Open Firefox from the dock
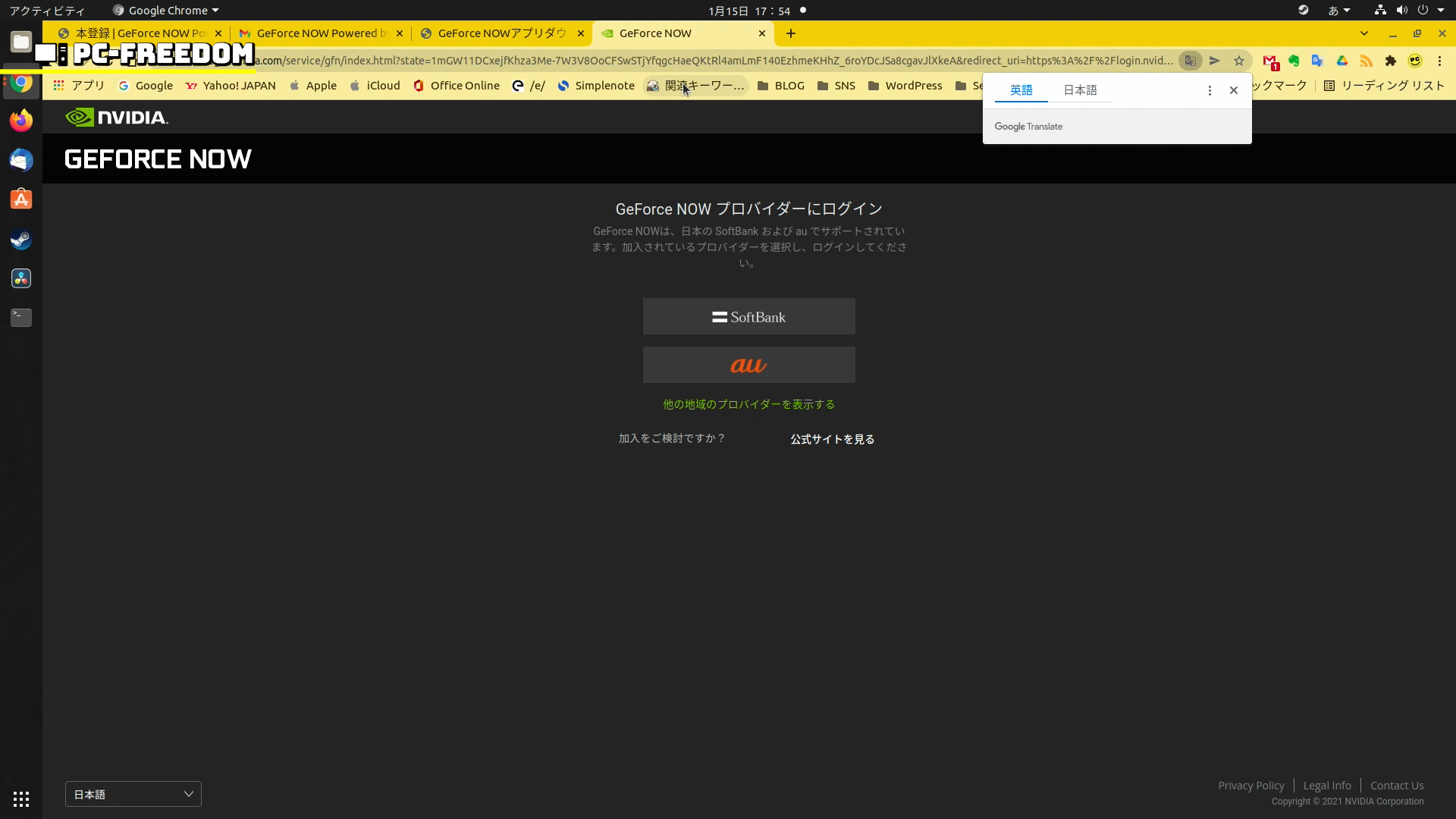Viewport: 1456px width, 819px height. [x=21, y=121]
